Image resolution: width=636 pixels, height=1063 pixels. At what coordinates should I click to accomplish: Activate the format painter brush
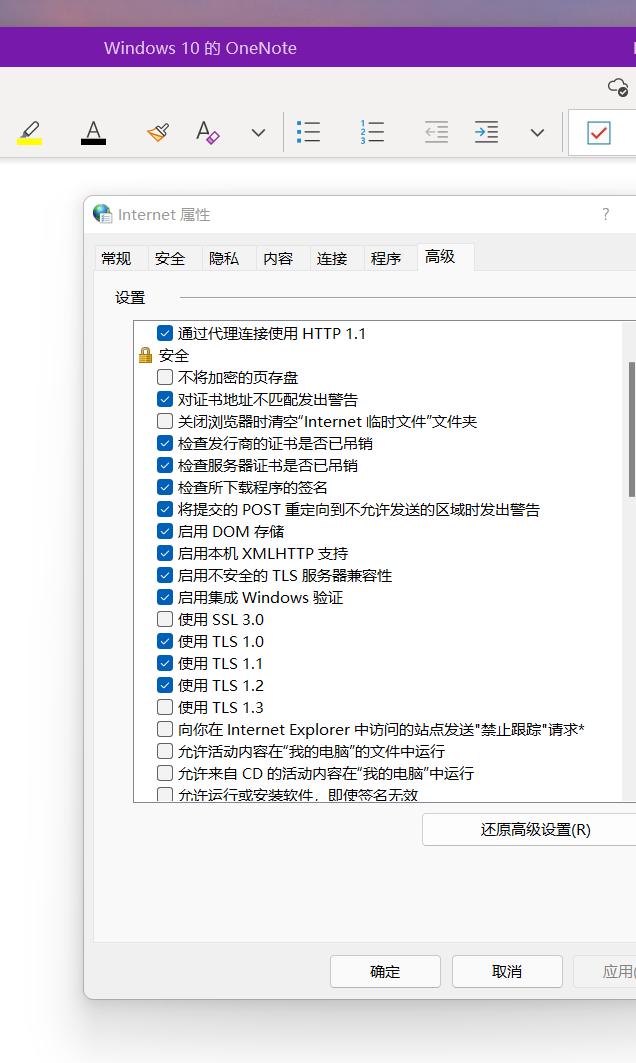pos(157,132)
